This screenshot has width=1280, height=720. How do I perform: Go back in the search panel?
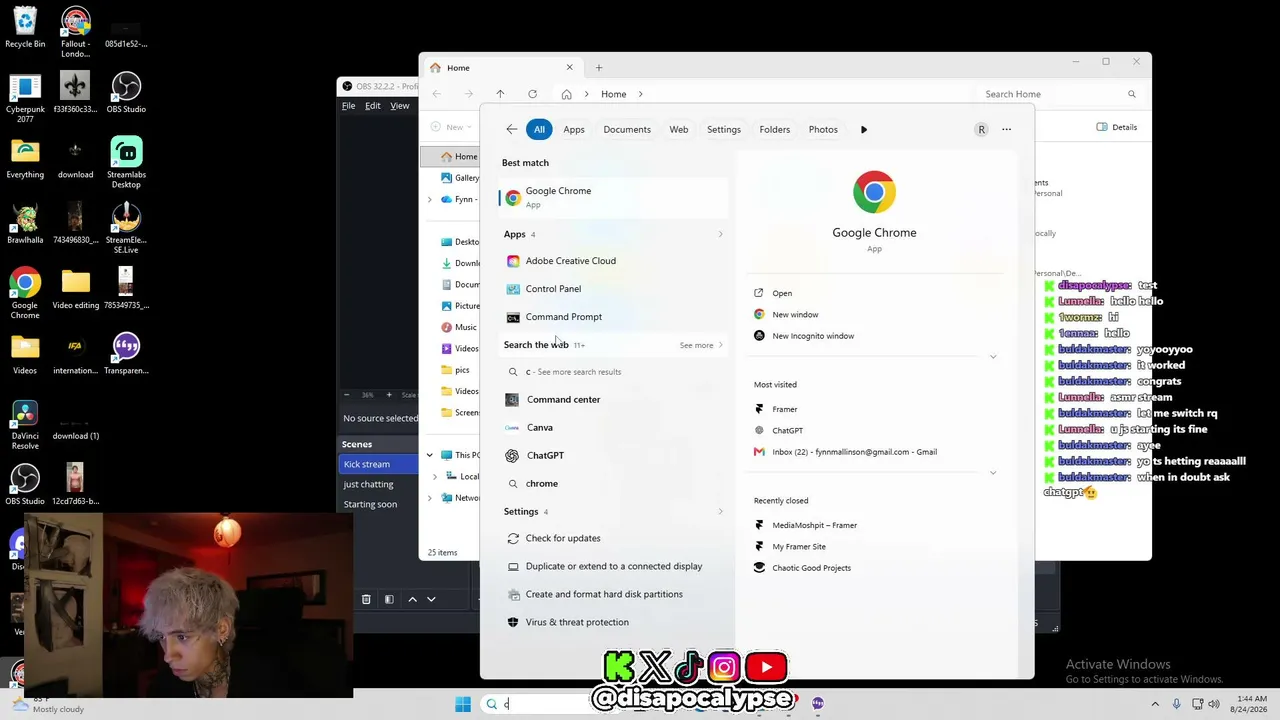coord(511,129)
